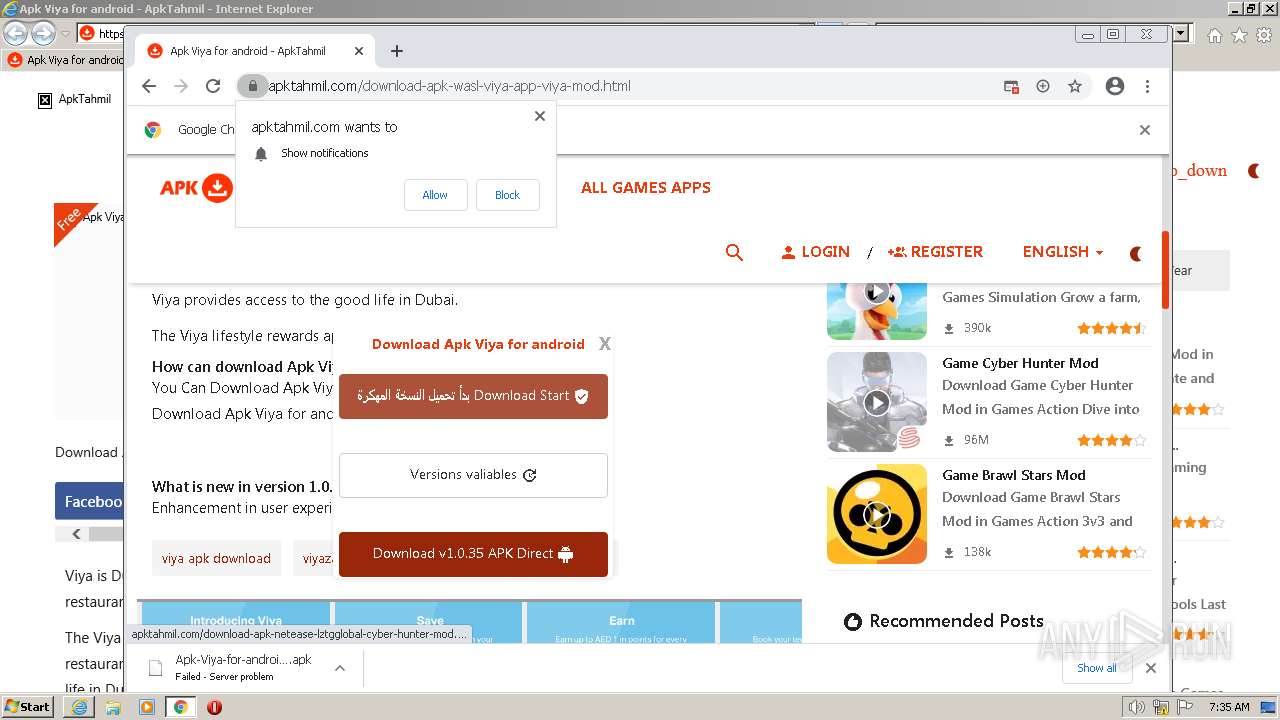Click the install plus-circle icon in address bar
1280x720 pixels.
point(1043,86)
